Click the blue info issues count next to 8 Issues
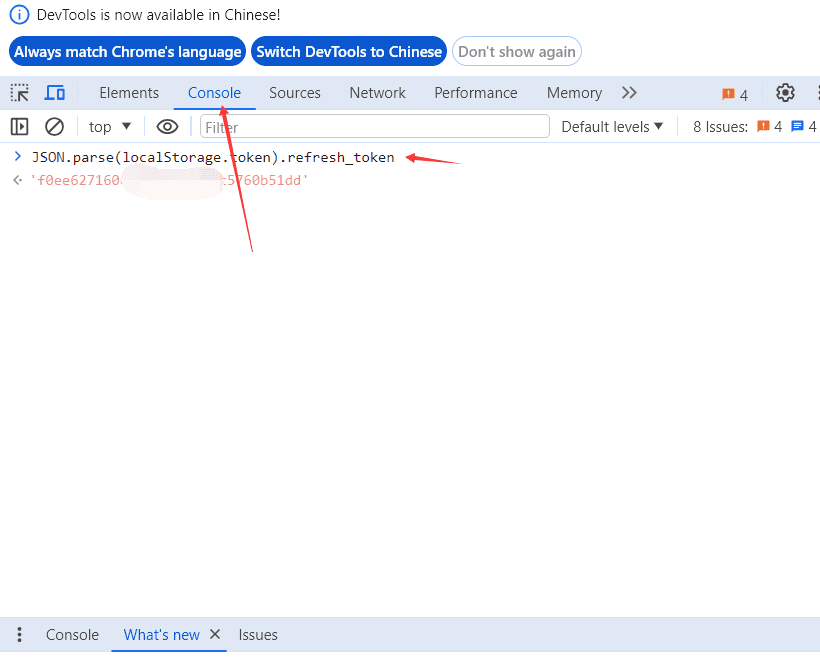The width and height of the screenshot is (820, 661). click(804, 126)
